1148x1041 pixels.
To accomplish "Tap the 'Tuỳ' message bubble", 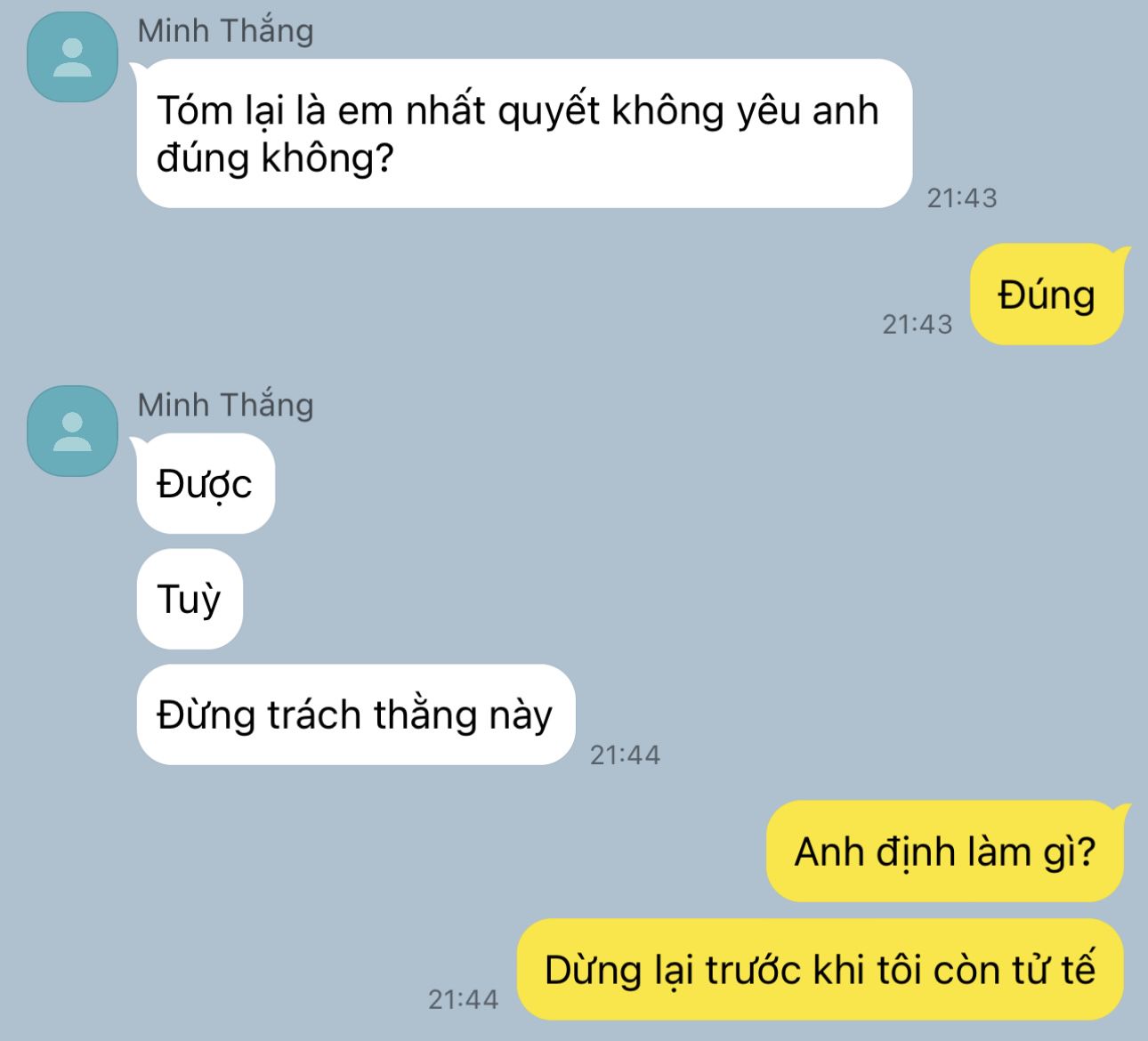I will tap(190, 599).
